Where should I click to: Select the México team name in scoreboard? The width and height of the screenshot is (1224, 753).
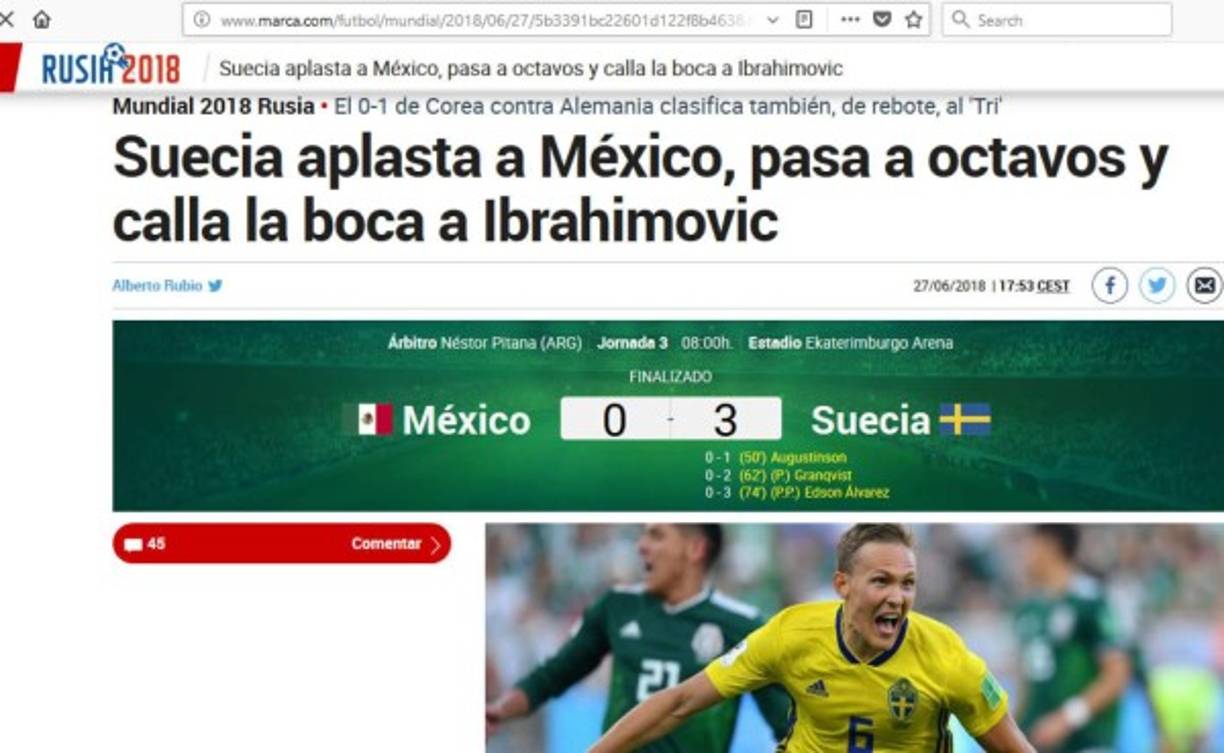point(466,420)
